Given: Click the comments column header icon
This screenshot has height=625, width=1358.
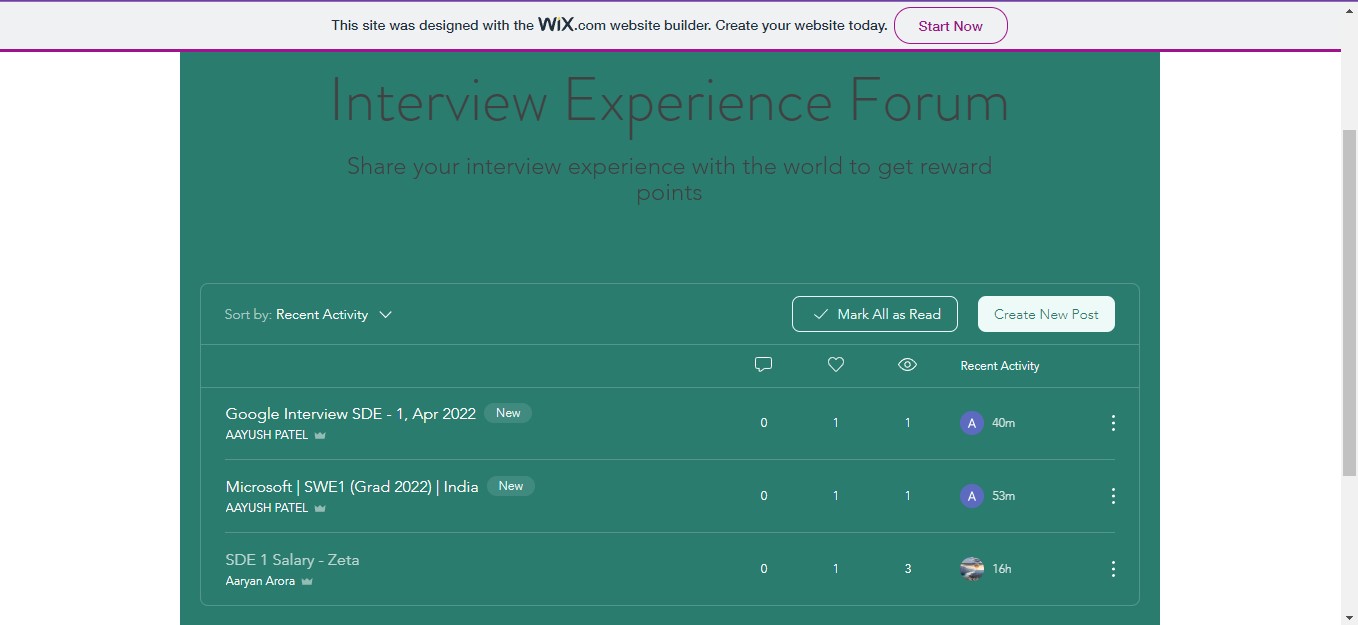Looking at the screenshot, I should click(x=764, y=365).
